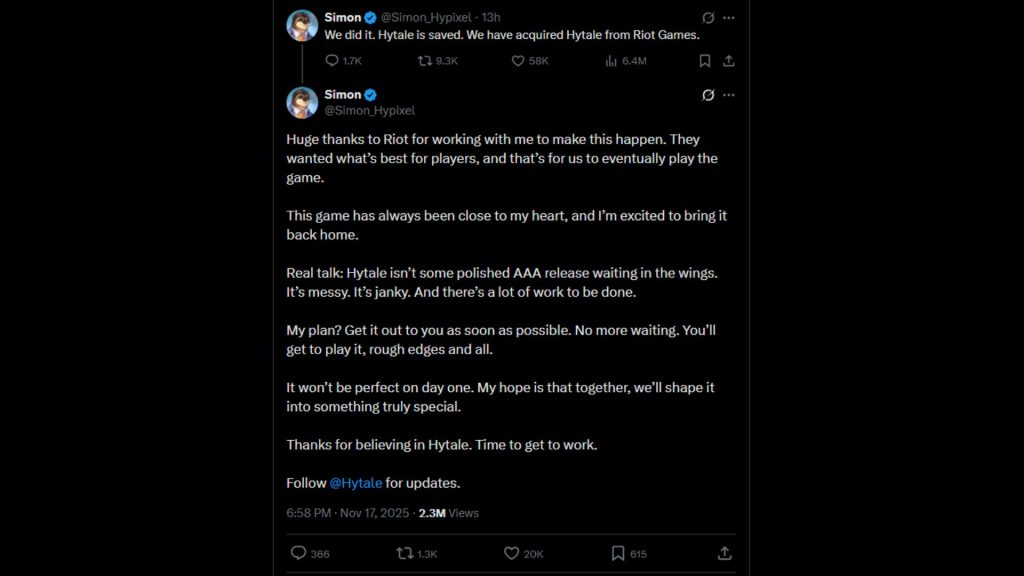Open Simon's profile picture on main tweet
1024x576 pixels.
[x=302, y=102]
